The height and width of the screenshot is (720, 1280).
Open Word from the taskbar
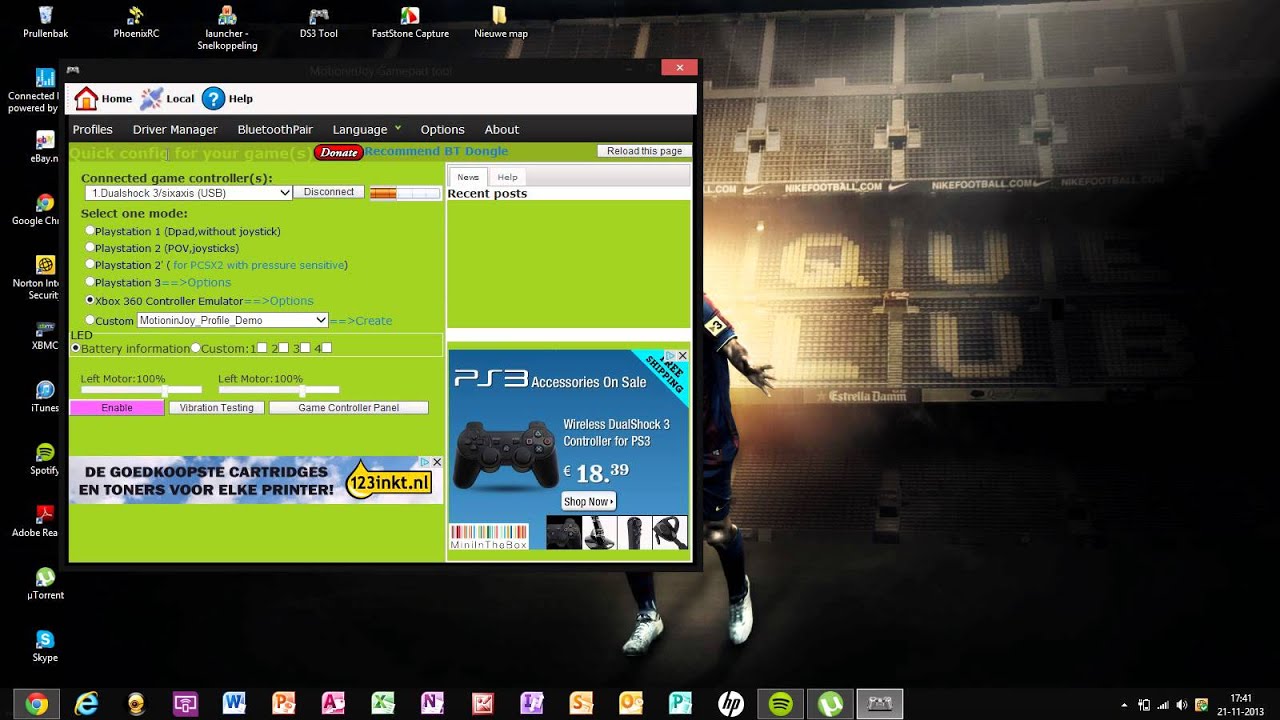[x=235, y=704]
